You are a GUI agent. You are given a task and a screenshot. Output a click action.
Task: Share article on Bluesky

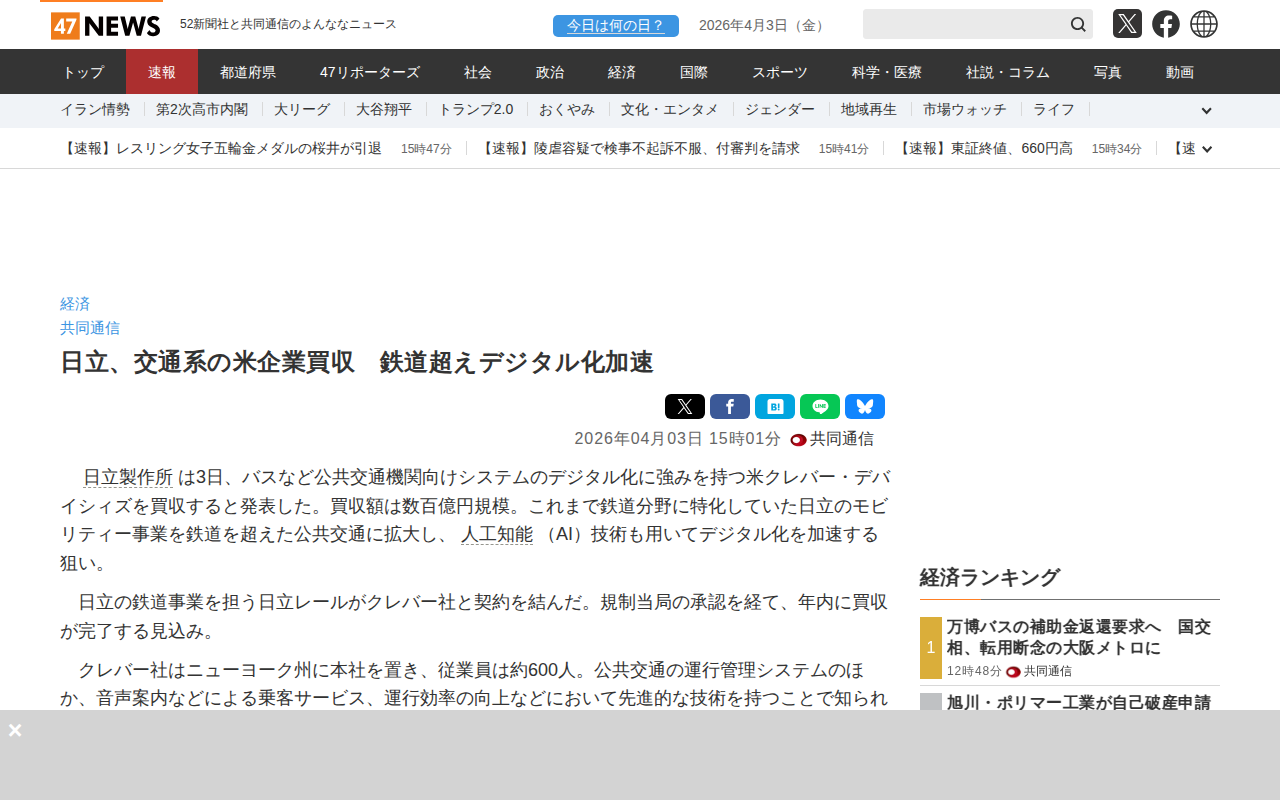[865, 406]
